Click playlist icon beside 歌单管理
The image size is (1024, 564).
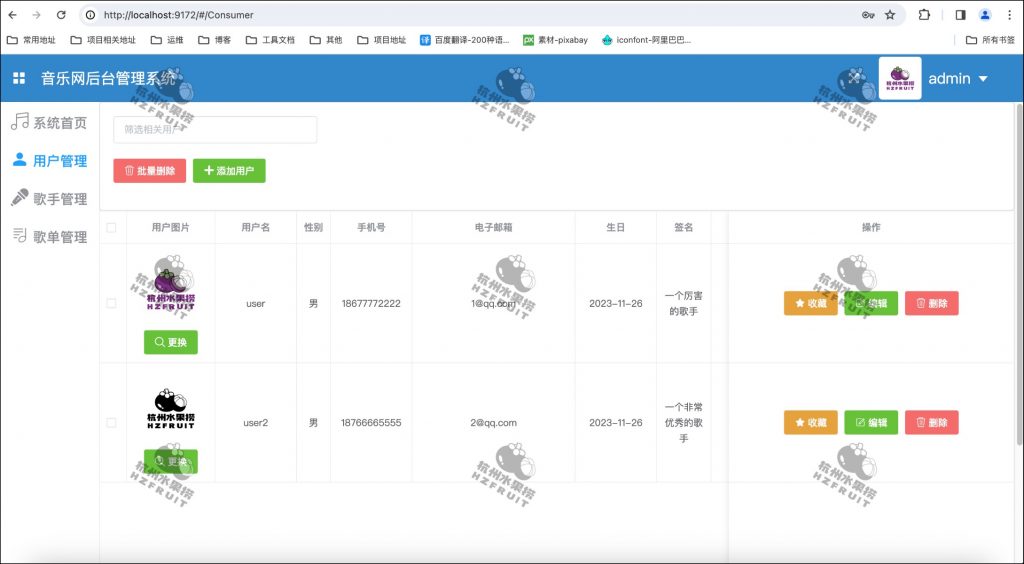pos(20,235)
